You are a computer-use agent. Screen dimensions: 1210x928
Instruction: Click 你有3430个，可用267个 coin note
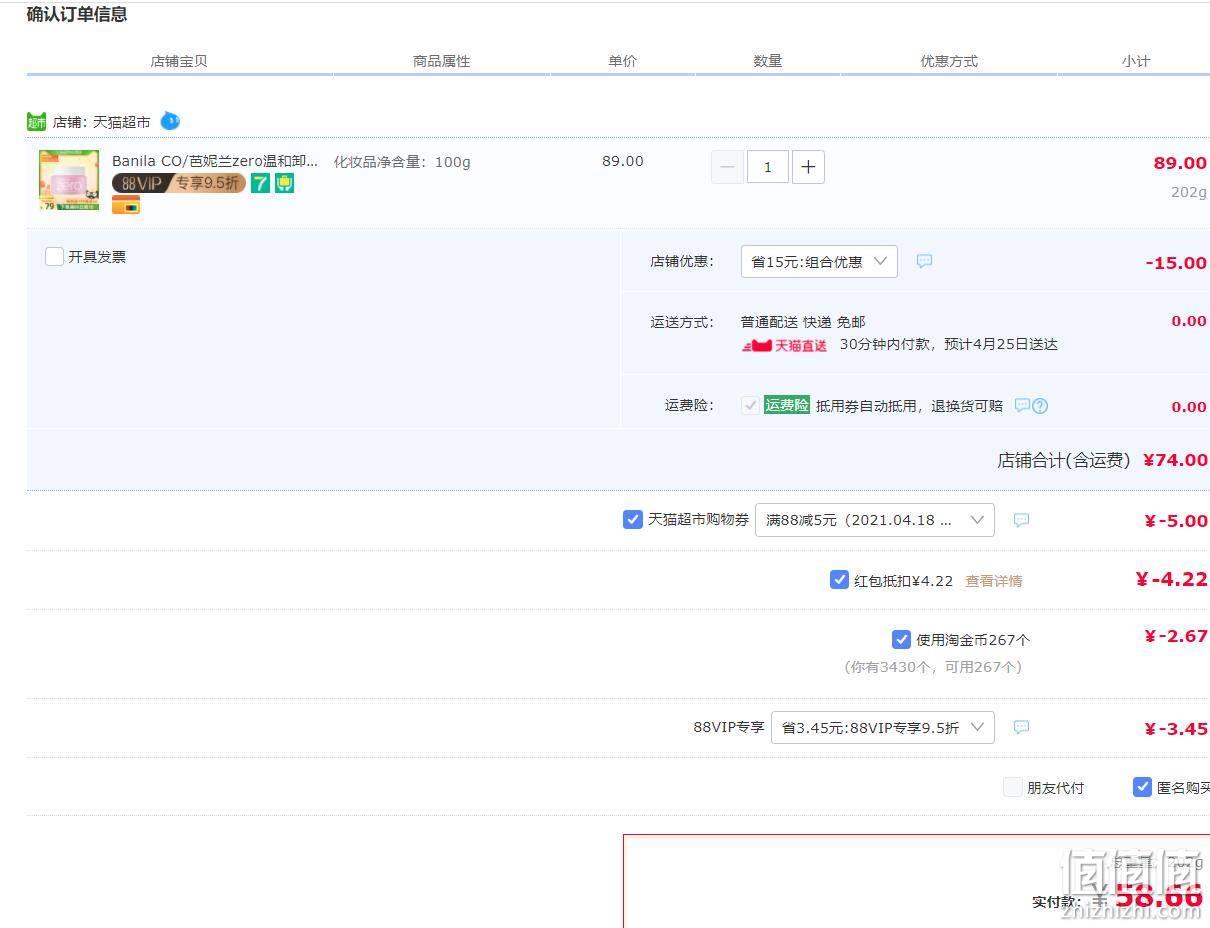pyautogui.click(x=933, y=667)
